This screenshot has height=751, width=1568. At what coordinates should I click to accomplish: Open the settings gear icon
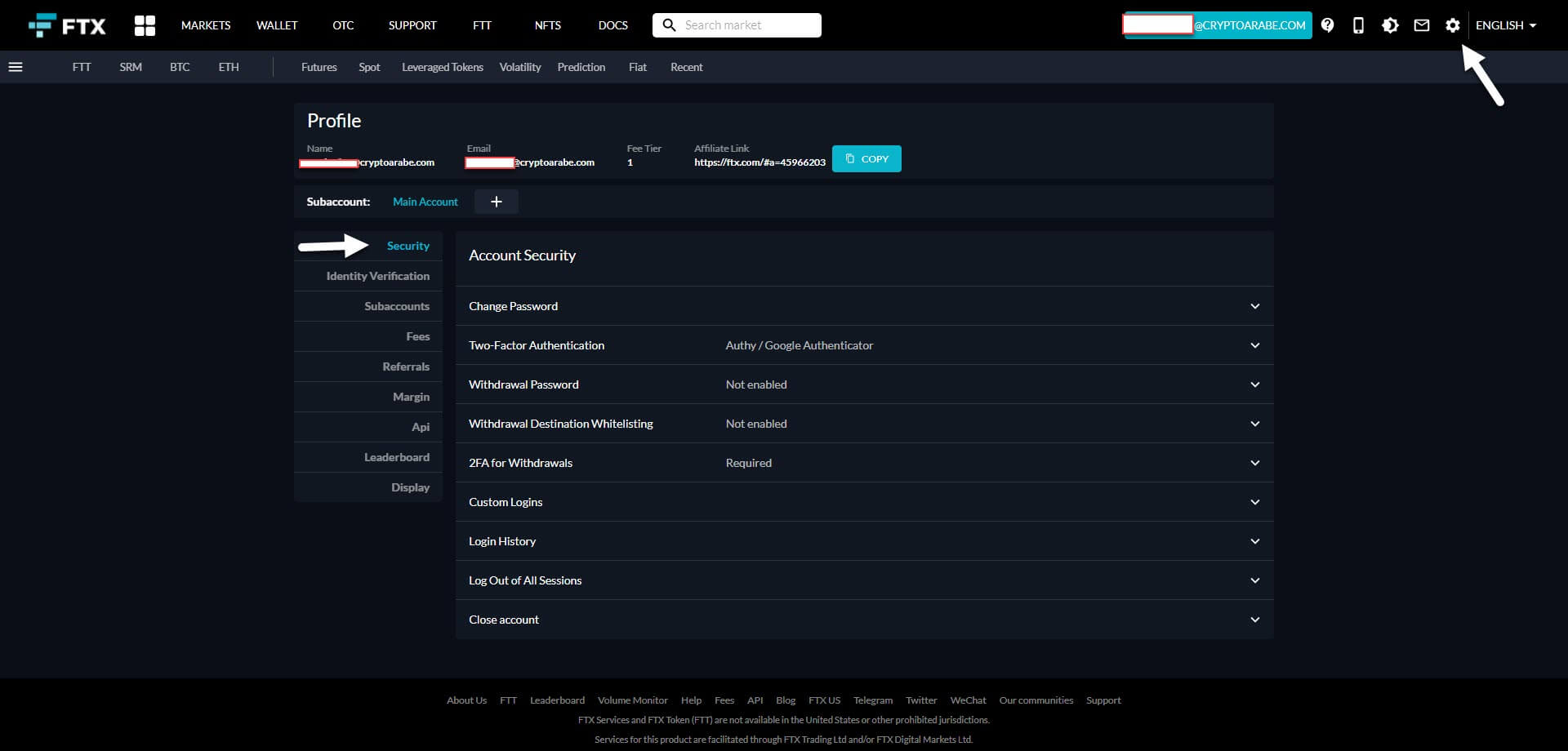(x=1452, y=25)
